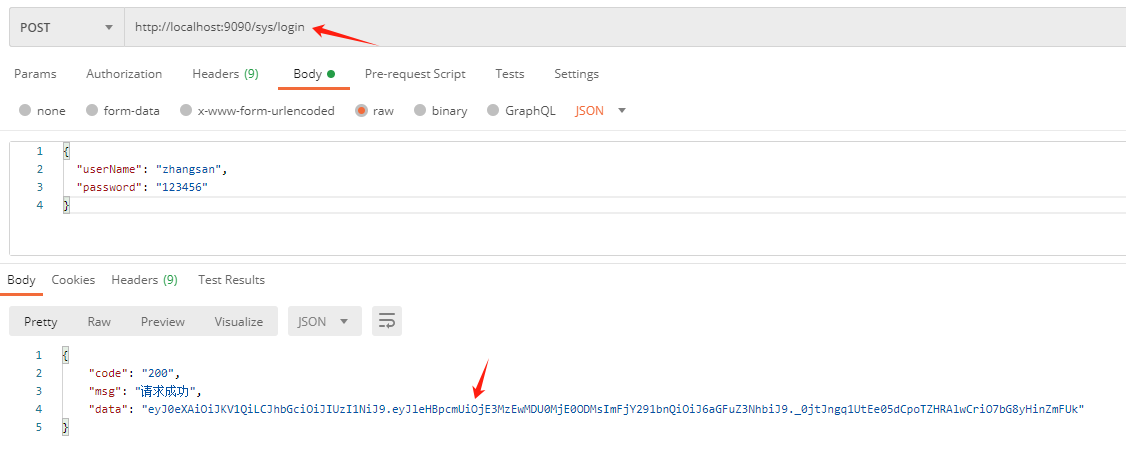Click the userName line in request editor
Viewport: 1126px width, 451px height.
(152, 169)
